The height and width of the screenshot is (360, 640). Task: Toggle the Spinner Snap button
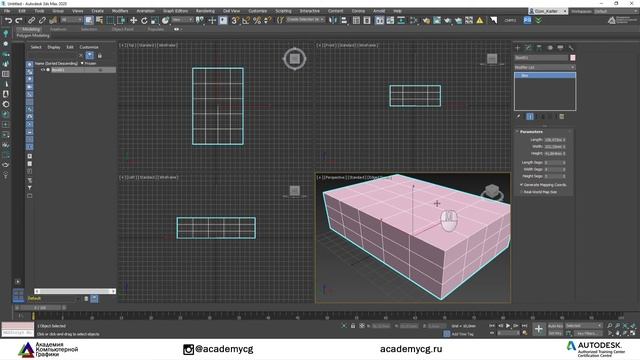click(x=268, y=20)
